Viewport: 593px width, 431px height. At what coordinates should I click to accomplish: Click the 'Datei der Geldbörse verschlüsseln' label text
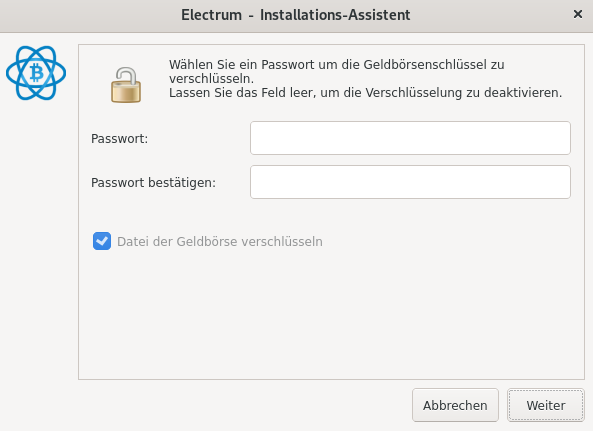pos(220,242)
